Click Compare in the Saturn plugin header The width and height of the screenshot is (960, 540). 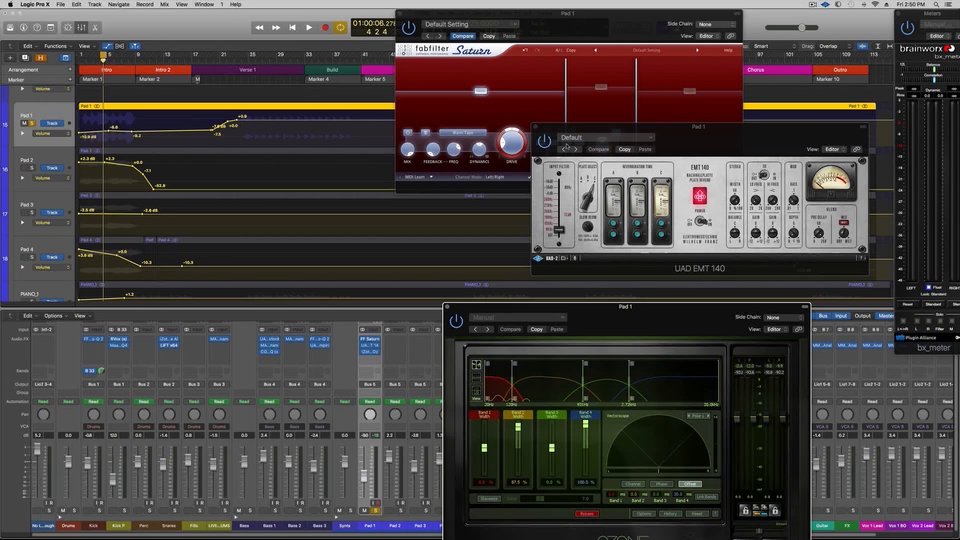click(463, 36)
